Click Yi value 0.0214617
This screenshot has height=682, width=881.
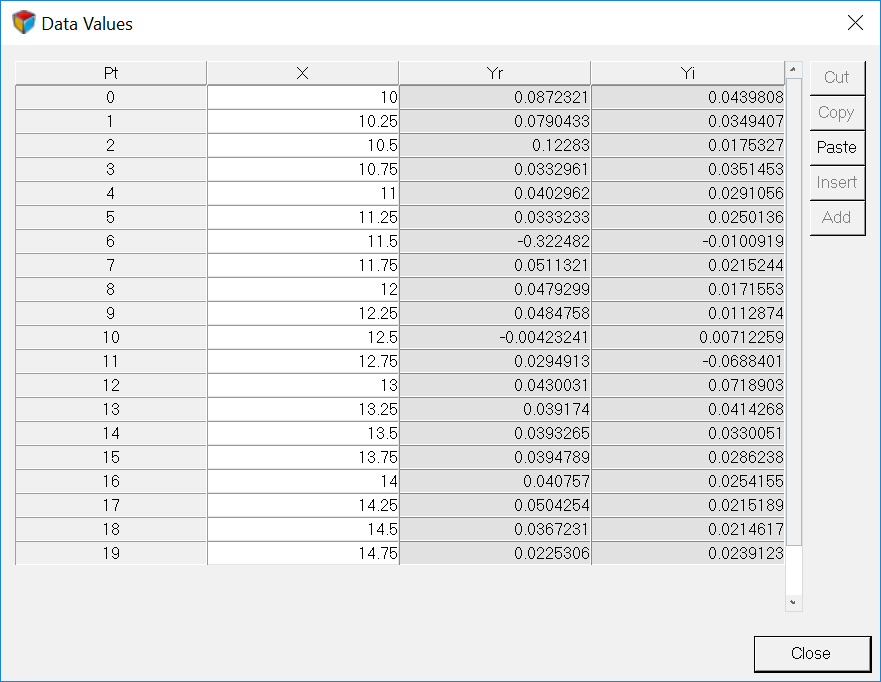pyautogui.click(x=688, y=529)
